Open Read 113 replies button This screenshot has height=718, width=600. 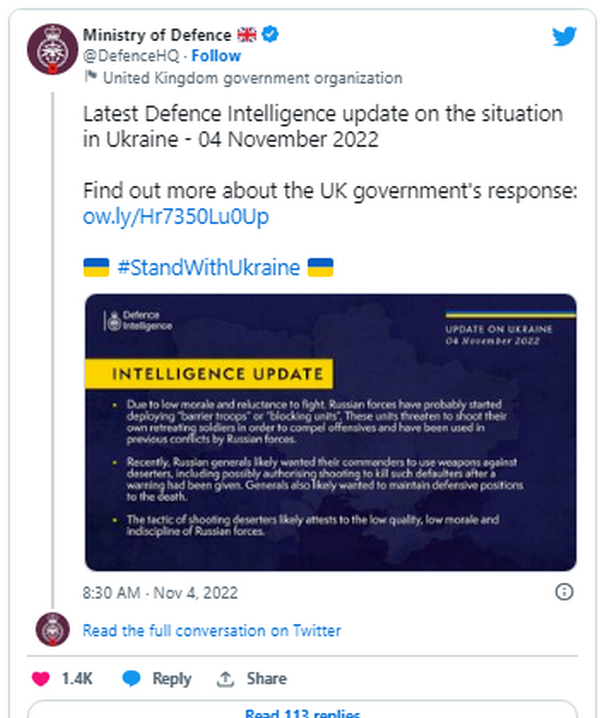302,711
